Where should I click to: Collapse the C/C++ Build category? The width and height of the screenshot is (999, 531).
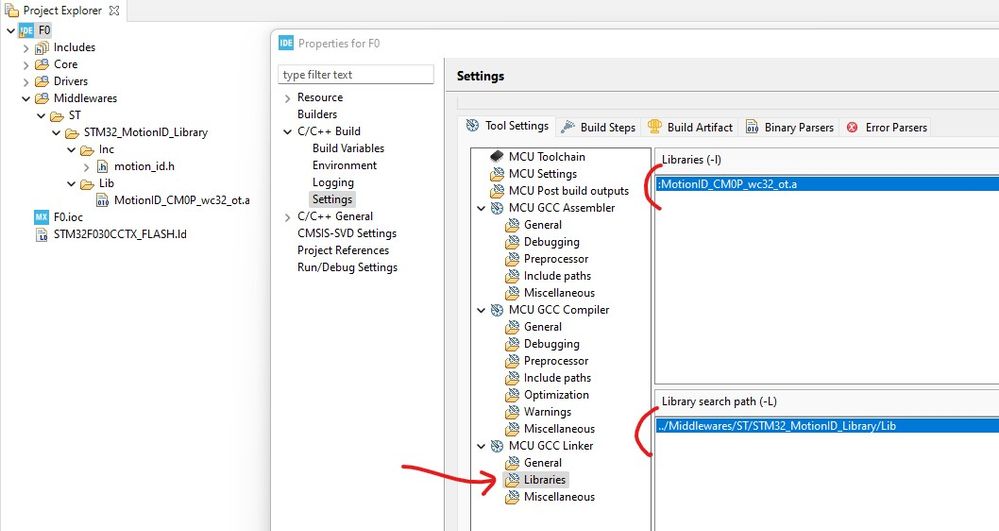tap(287, 131)
